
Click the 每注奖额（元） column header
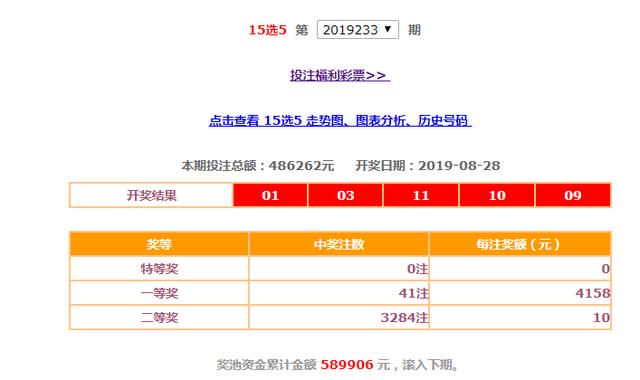(x=520, y=244)
